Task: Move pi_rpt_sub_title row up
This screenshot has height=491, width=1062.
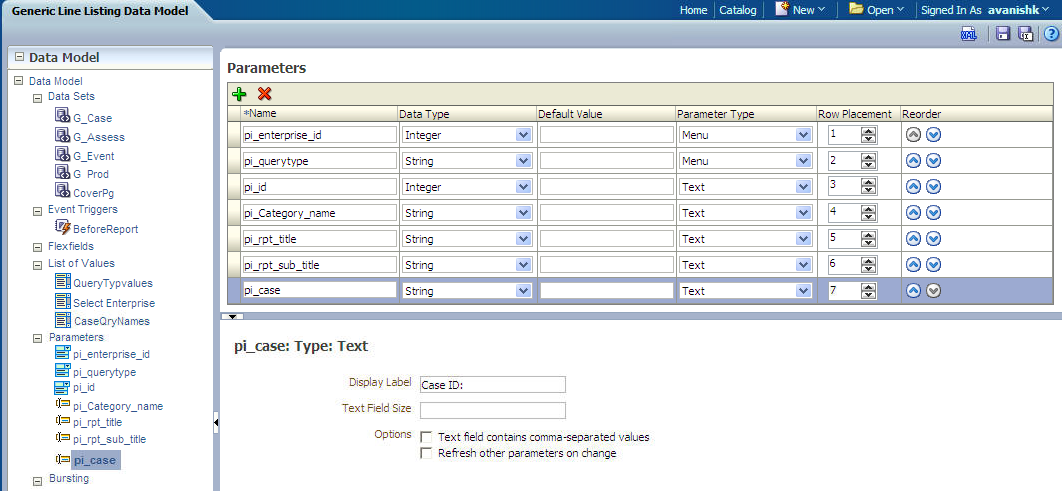Action: point(914,265)
